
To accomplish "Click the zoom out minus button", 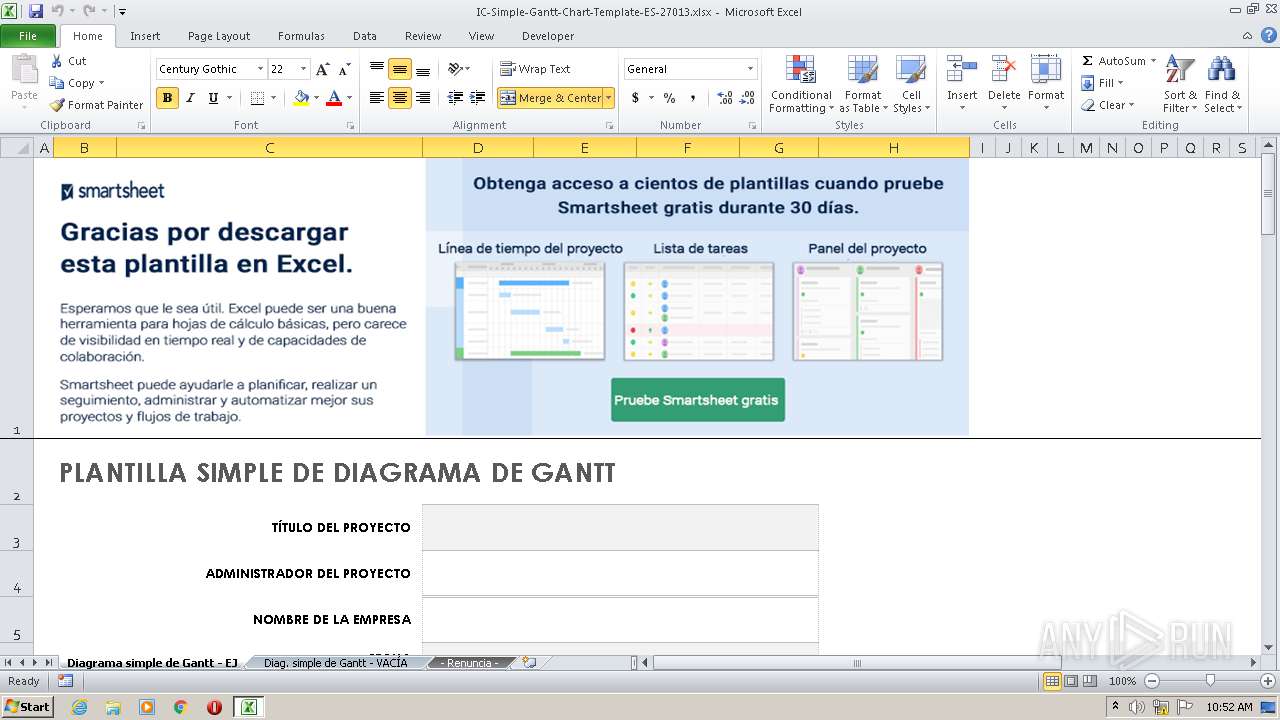I will pos(1151,681).
